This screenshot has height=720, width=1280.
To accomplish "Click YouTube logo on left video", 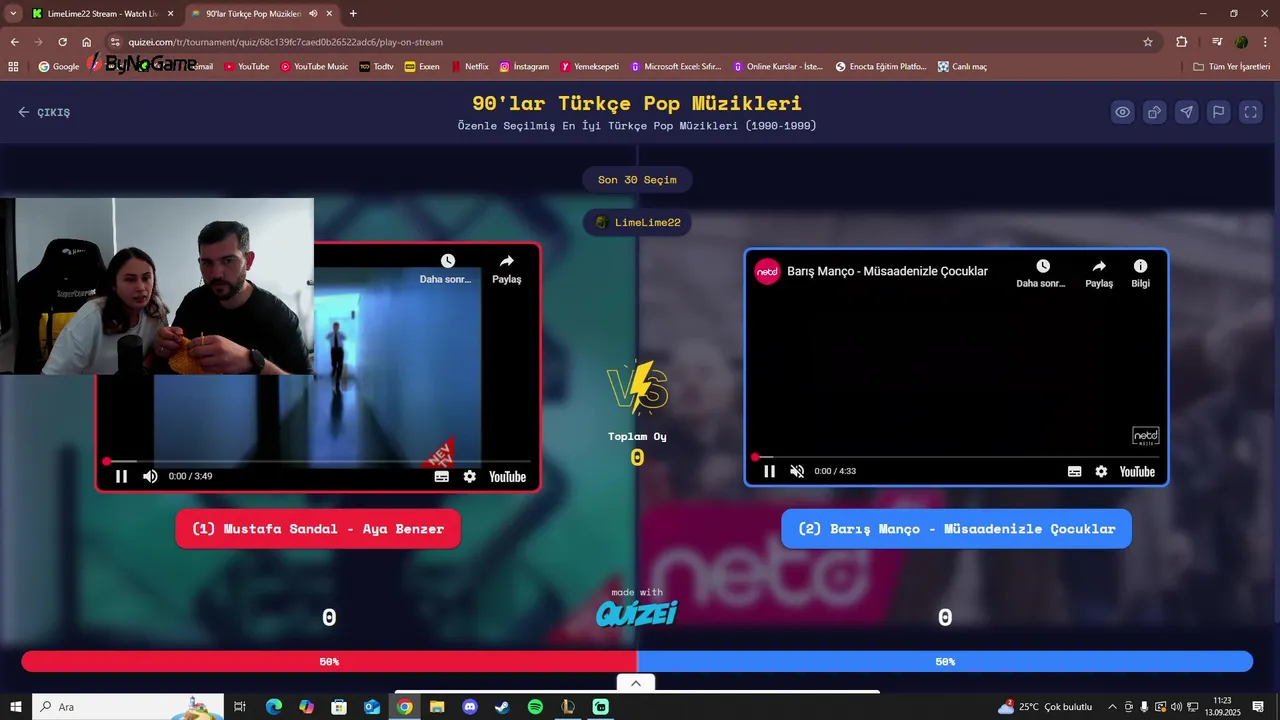I will (507, 476).
